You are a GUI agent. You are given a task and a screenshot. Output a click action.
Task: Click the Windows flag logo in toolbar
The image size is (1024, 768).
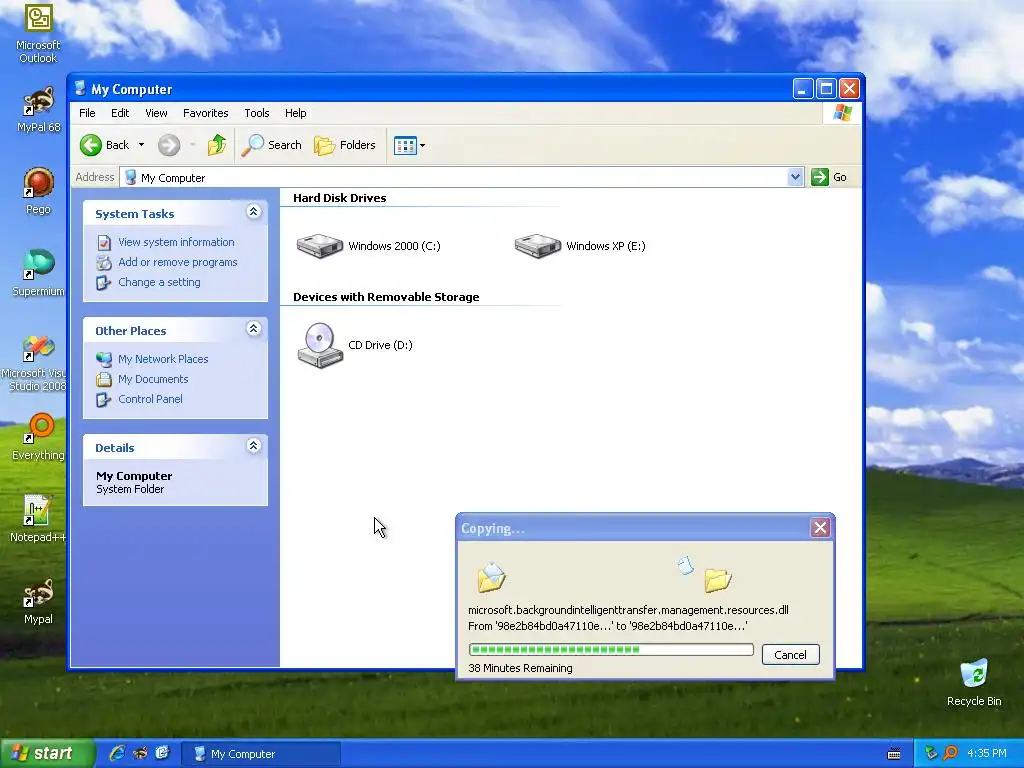(x=842, y=113)
